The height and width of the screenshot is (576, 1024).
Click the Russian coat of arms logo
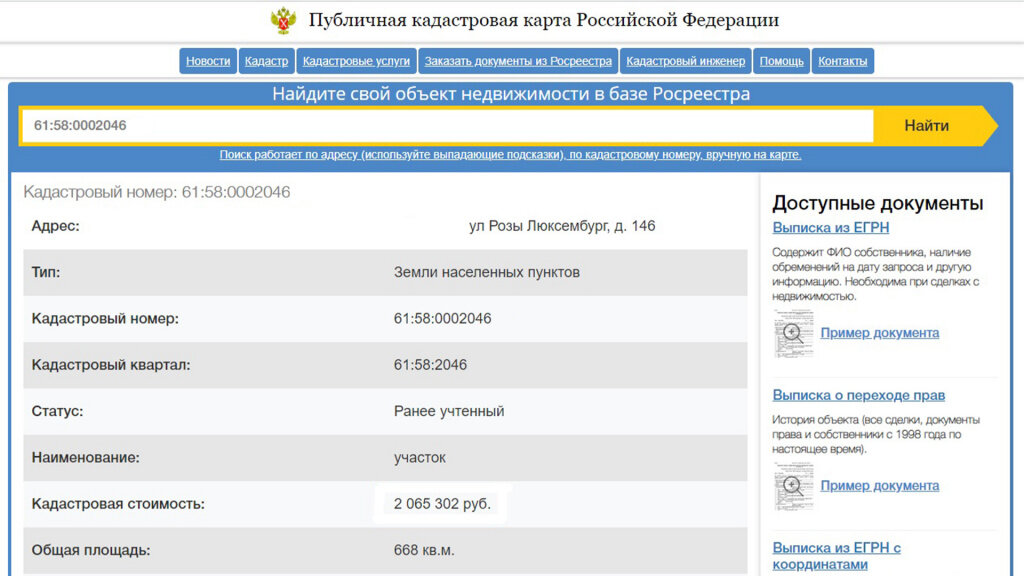pos(283,20)
